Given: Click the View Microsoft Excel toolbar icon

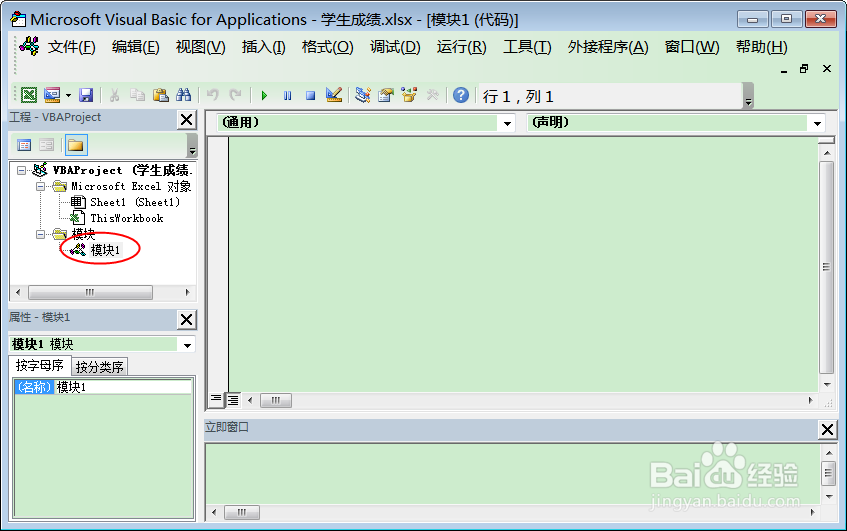Looking at the screenshot, I should [29, 95].
